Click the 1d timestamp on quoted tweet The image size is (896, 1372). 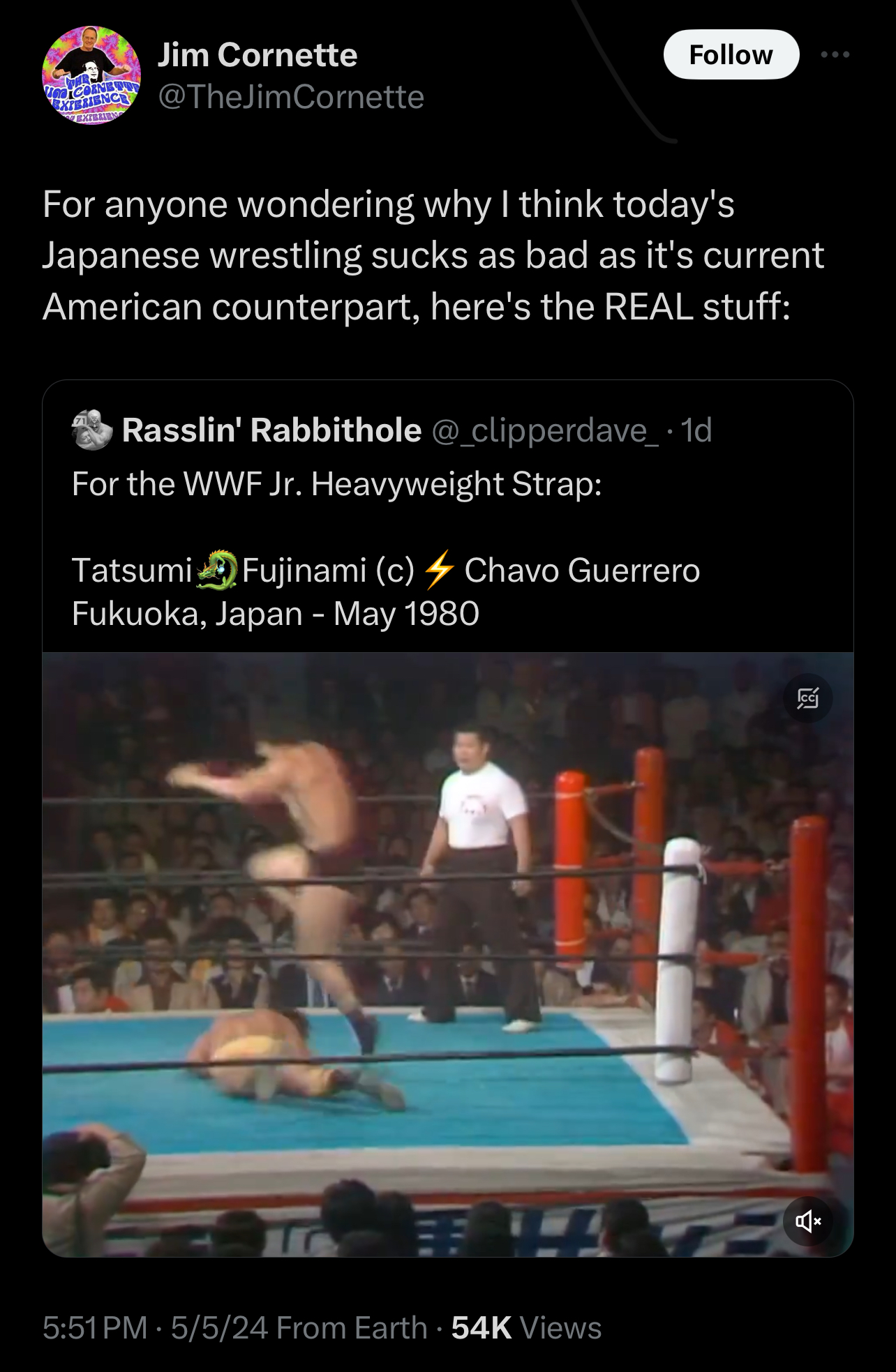click(696, 430)
